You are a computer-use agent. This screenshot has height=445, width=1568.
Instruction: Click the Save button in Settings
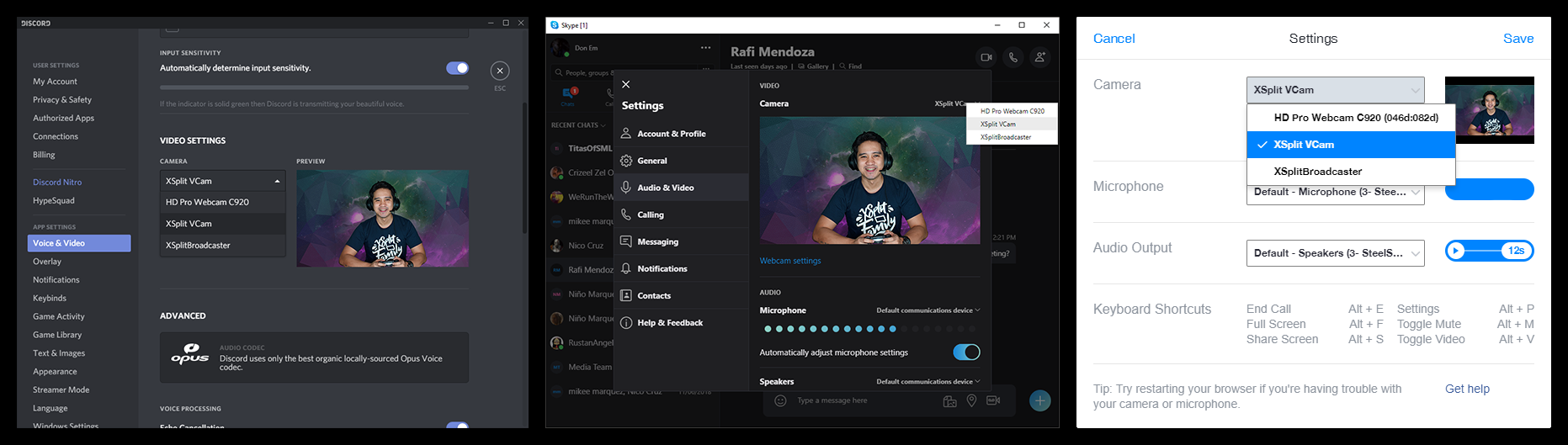(x=1518, y=39)
